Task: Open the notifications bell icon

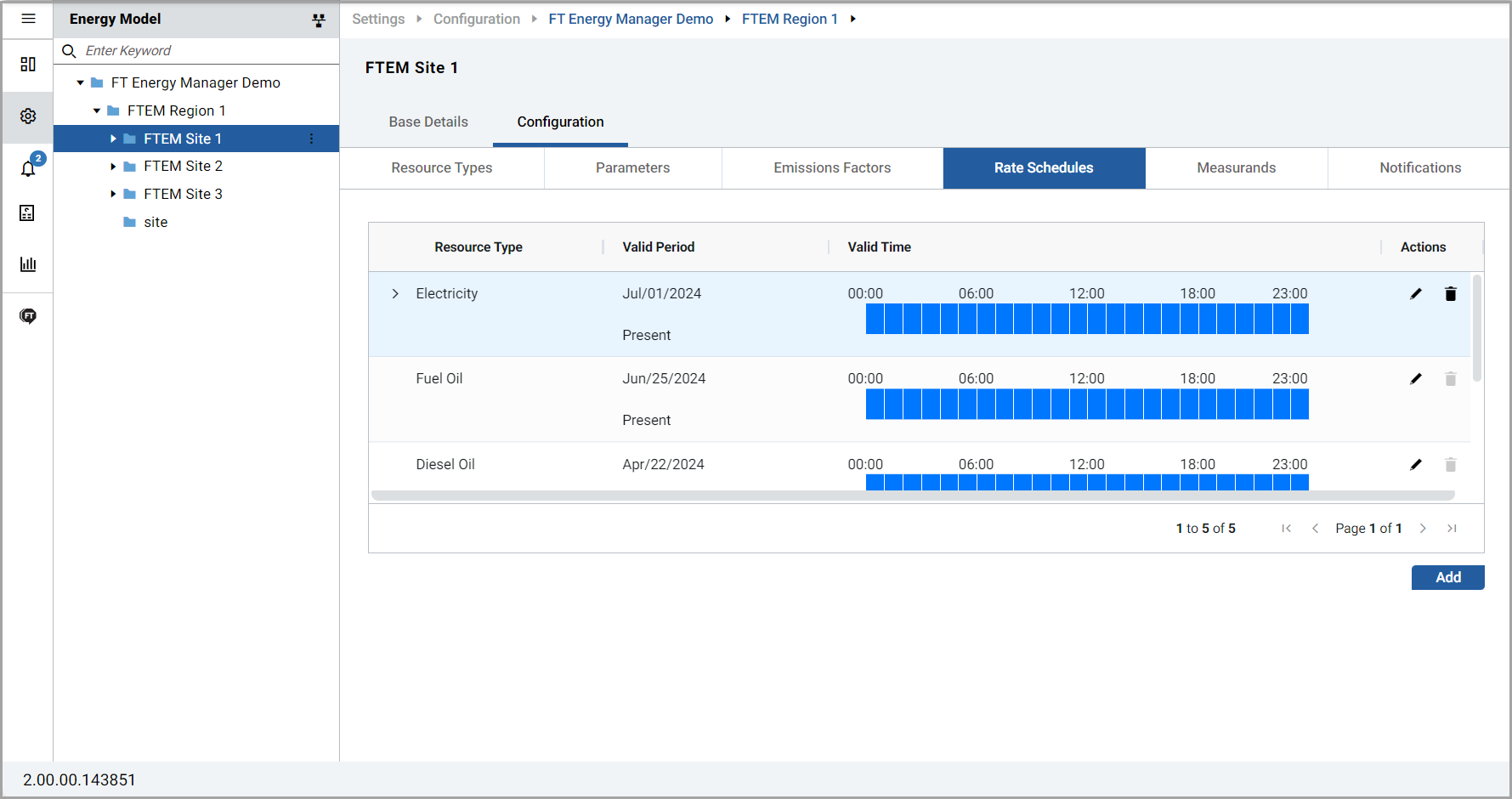Action: tap(28, 168)
